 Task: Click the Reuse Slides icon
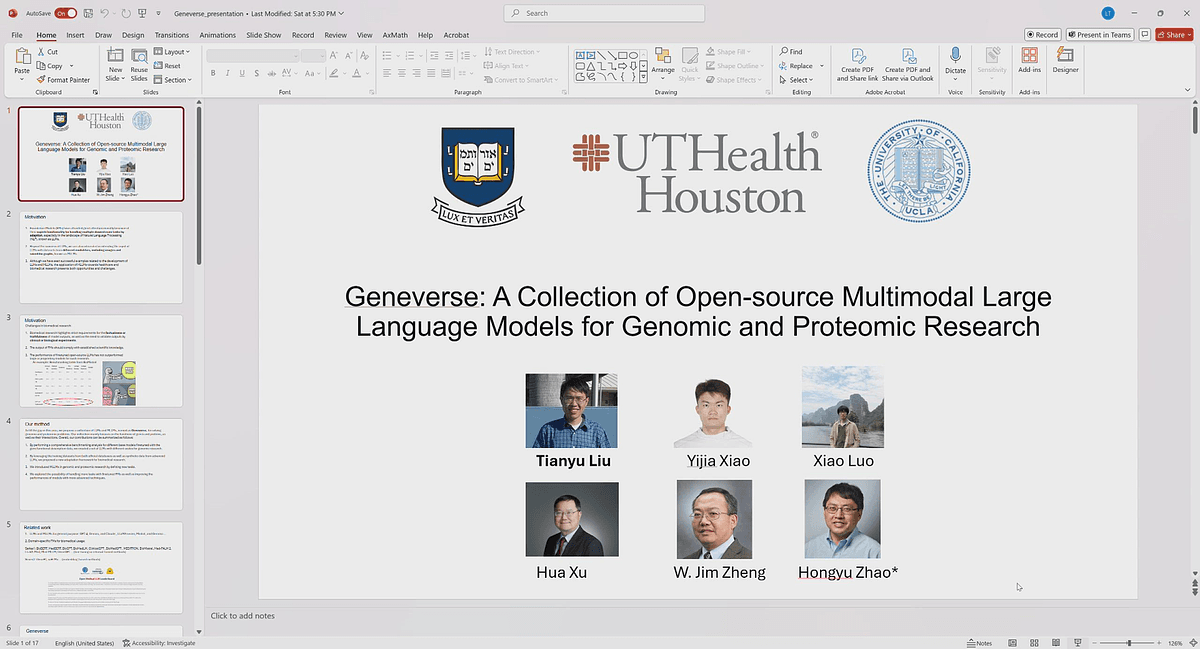139,58
